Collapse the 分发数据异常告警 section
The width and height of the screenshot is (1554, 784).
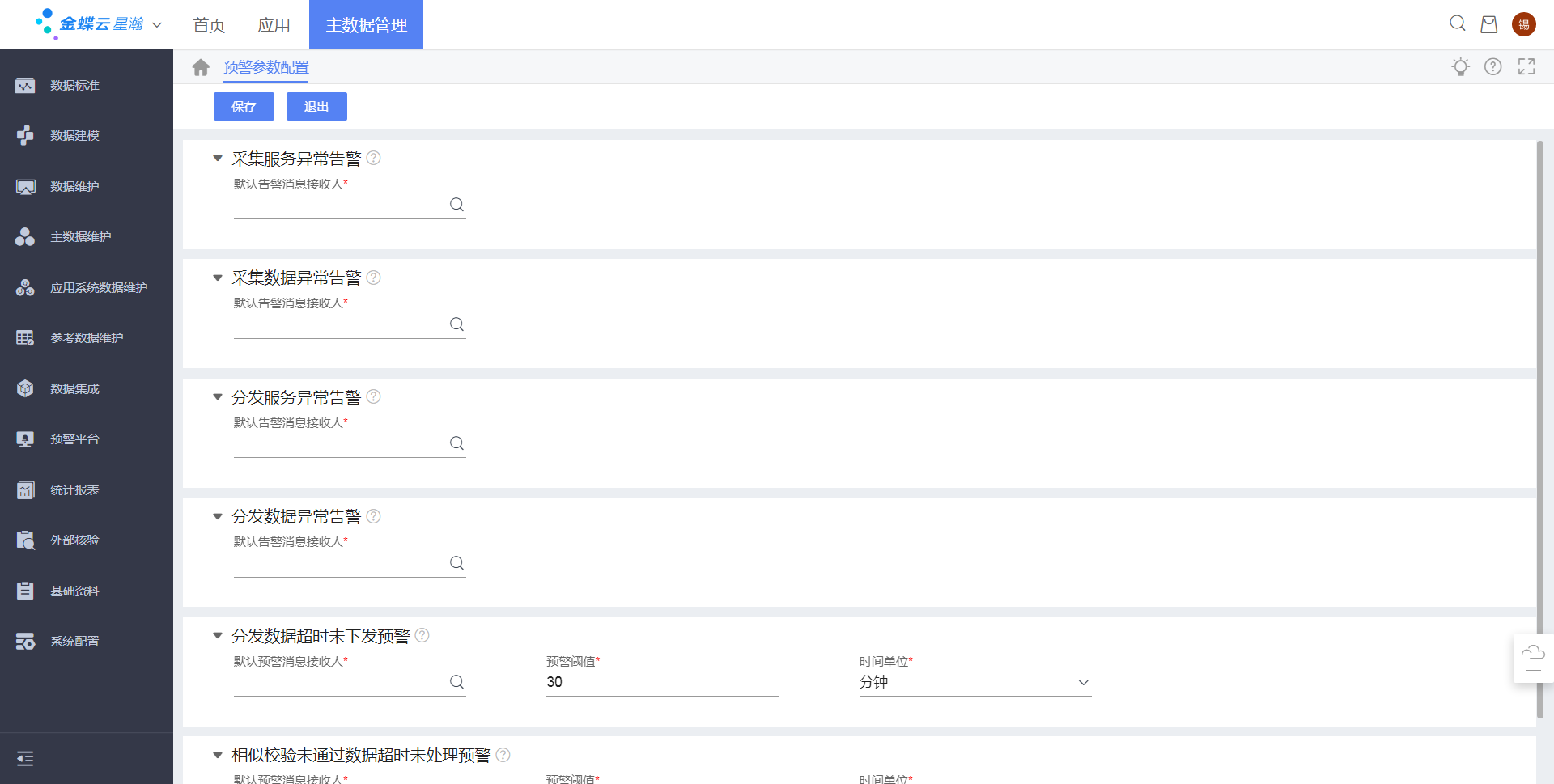pos(217,517)
